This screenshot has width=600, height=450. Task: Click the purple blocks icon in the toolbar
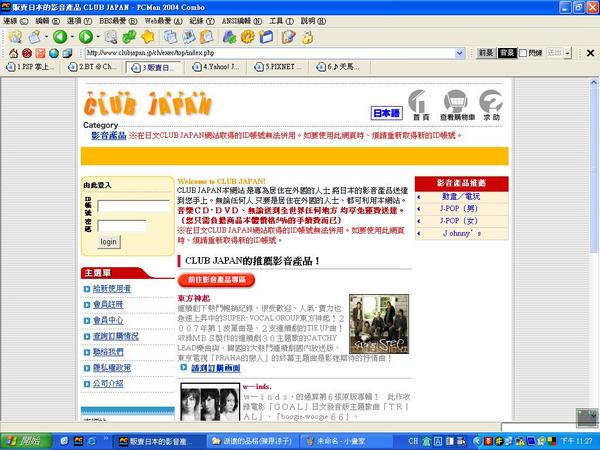point(230,37)
